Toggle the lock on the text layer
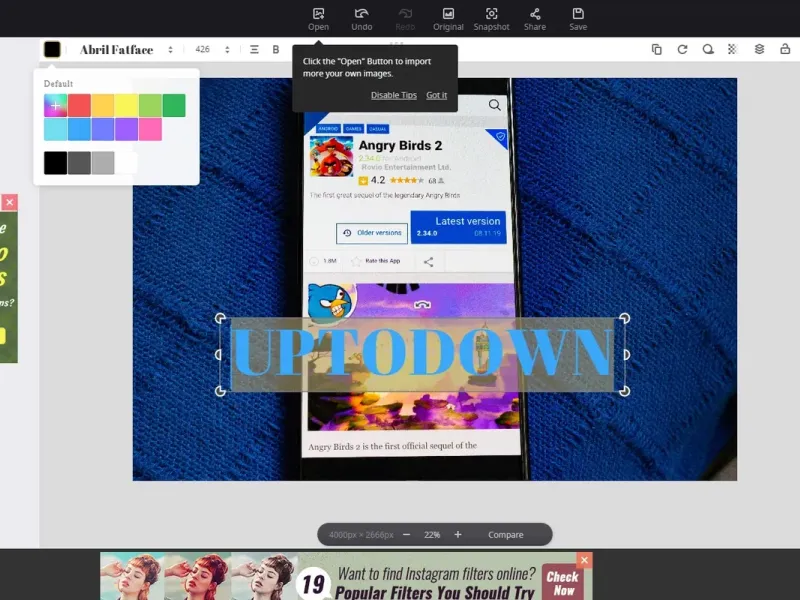 pyautogui.click(x=785, y=49)
